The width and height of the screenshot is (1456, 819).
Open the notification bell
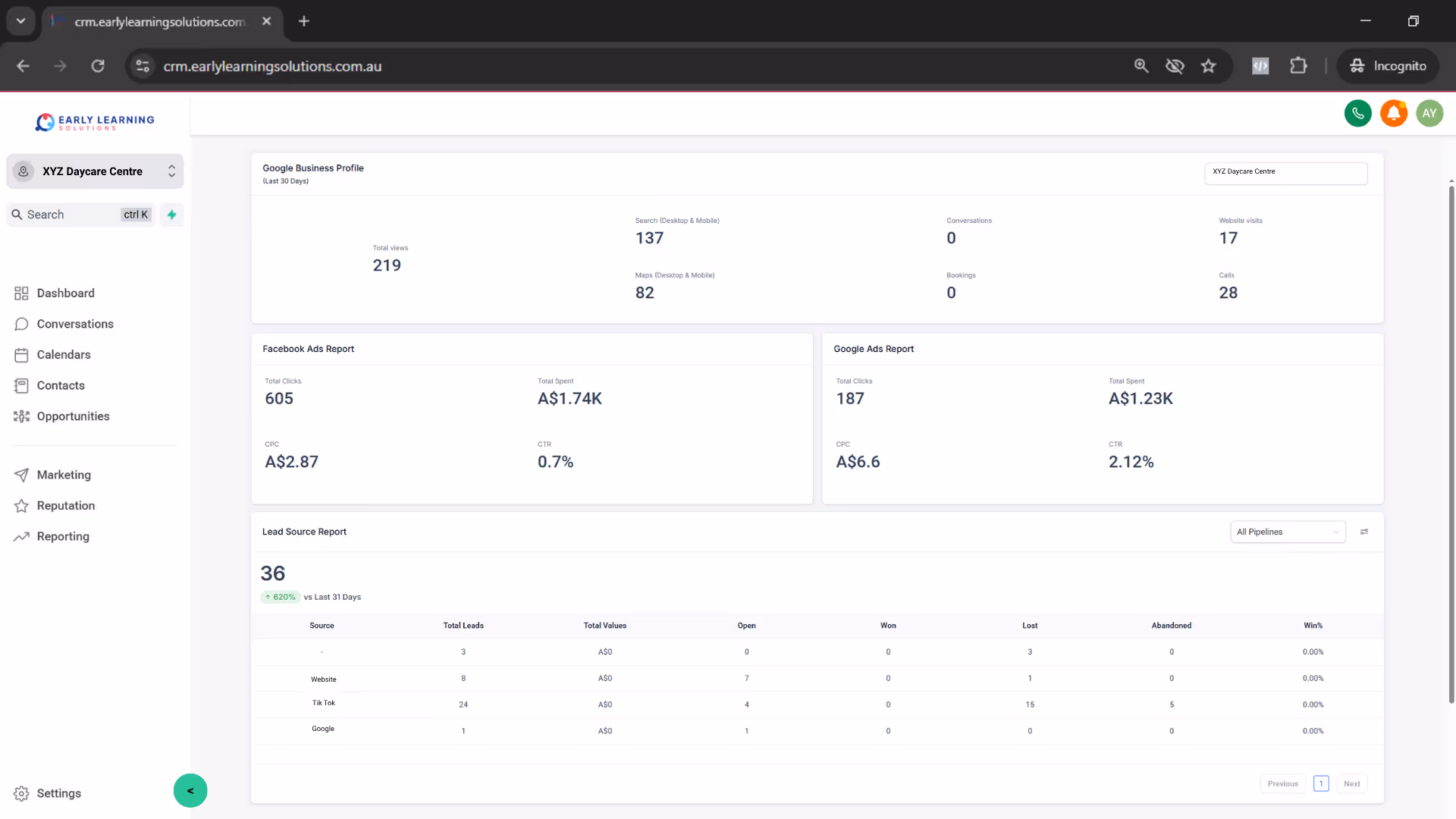point(1394,113)
